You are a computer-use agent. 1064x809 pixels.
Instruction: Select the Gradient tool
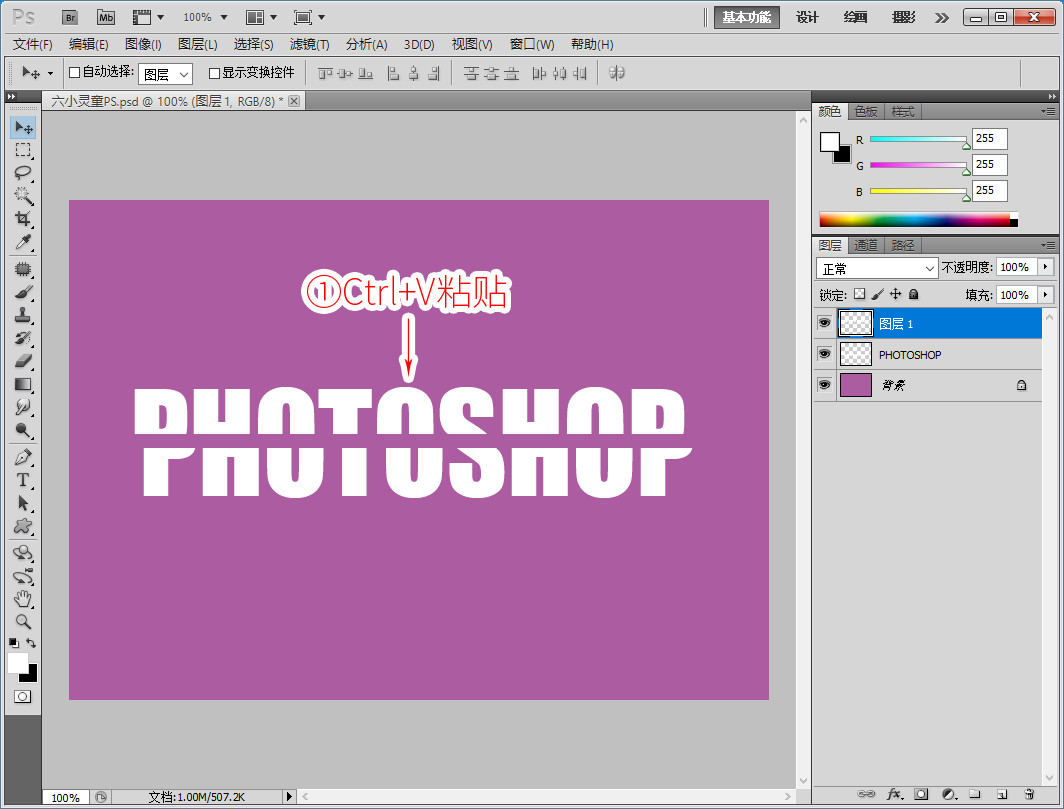point(23,384)
